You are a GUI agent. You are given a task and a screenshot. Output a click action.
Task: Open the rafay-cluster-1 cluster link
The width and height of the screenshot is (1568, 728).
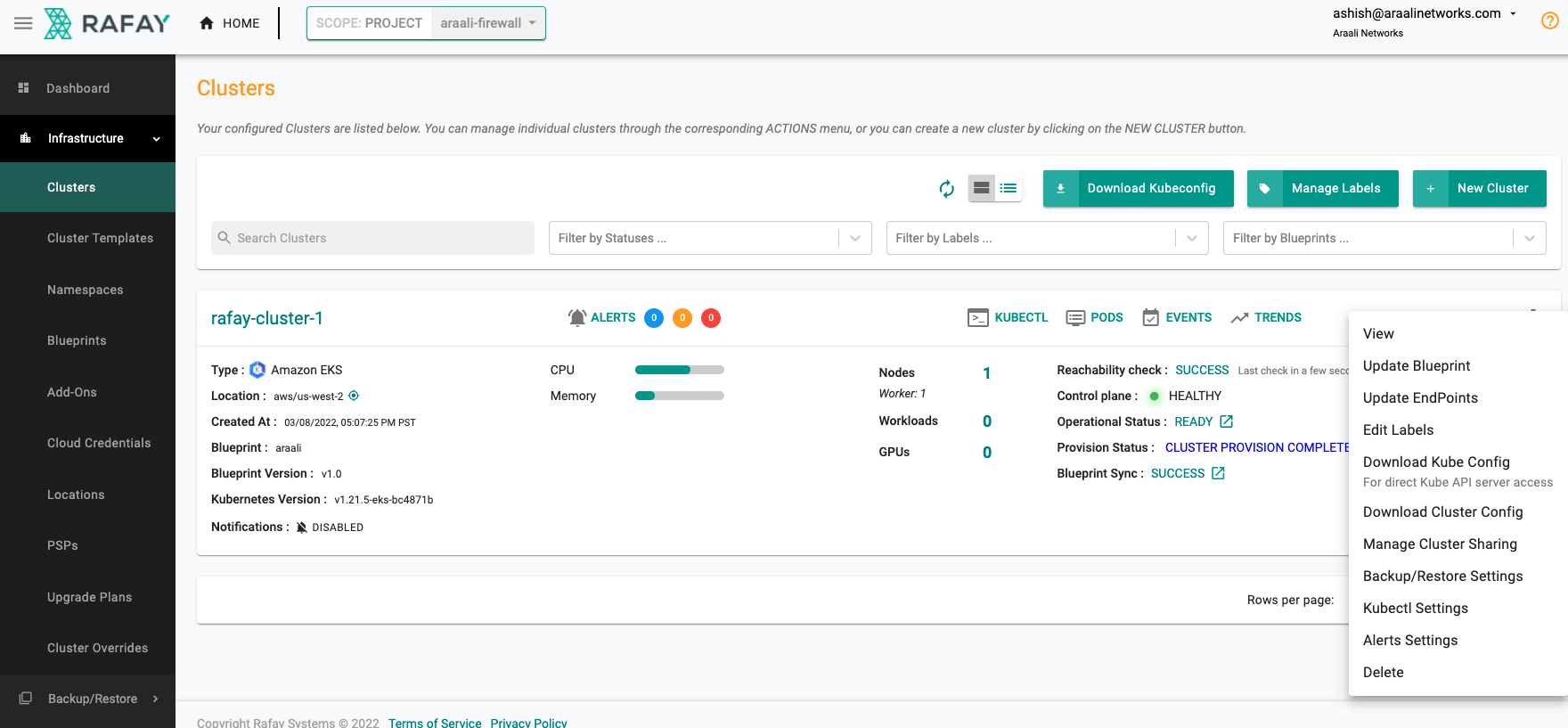267,318
